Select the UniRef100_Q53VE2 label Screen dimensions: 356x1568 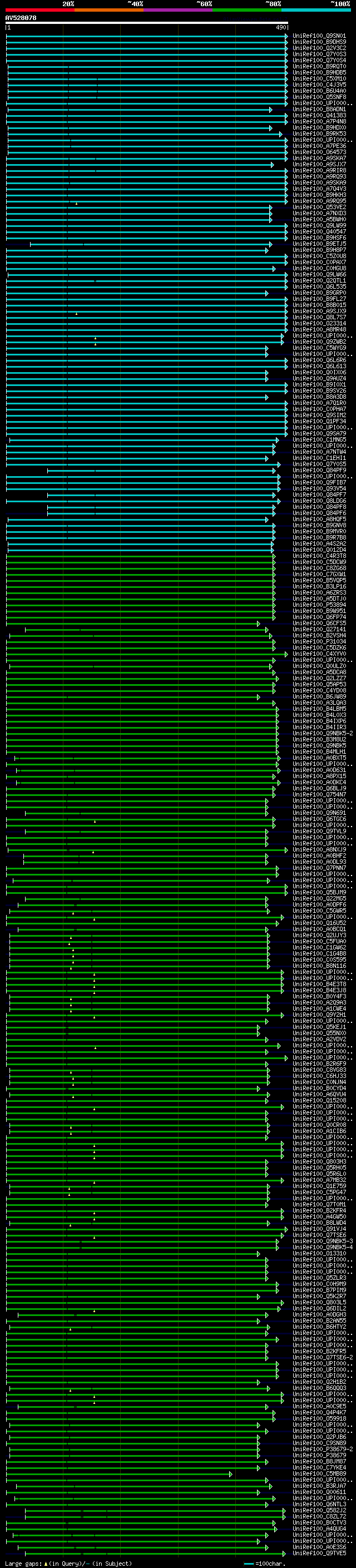coord(319,207)
